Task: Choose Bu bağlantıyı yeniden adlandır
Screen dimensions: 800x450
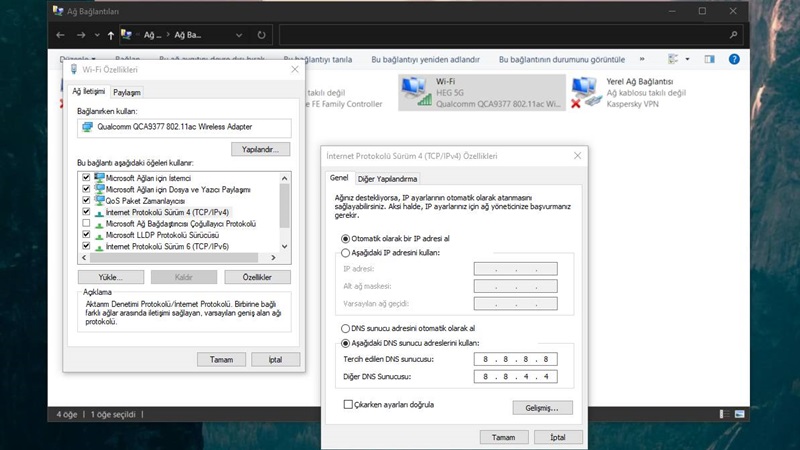Action: 426,59
